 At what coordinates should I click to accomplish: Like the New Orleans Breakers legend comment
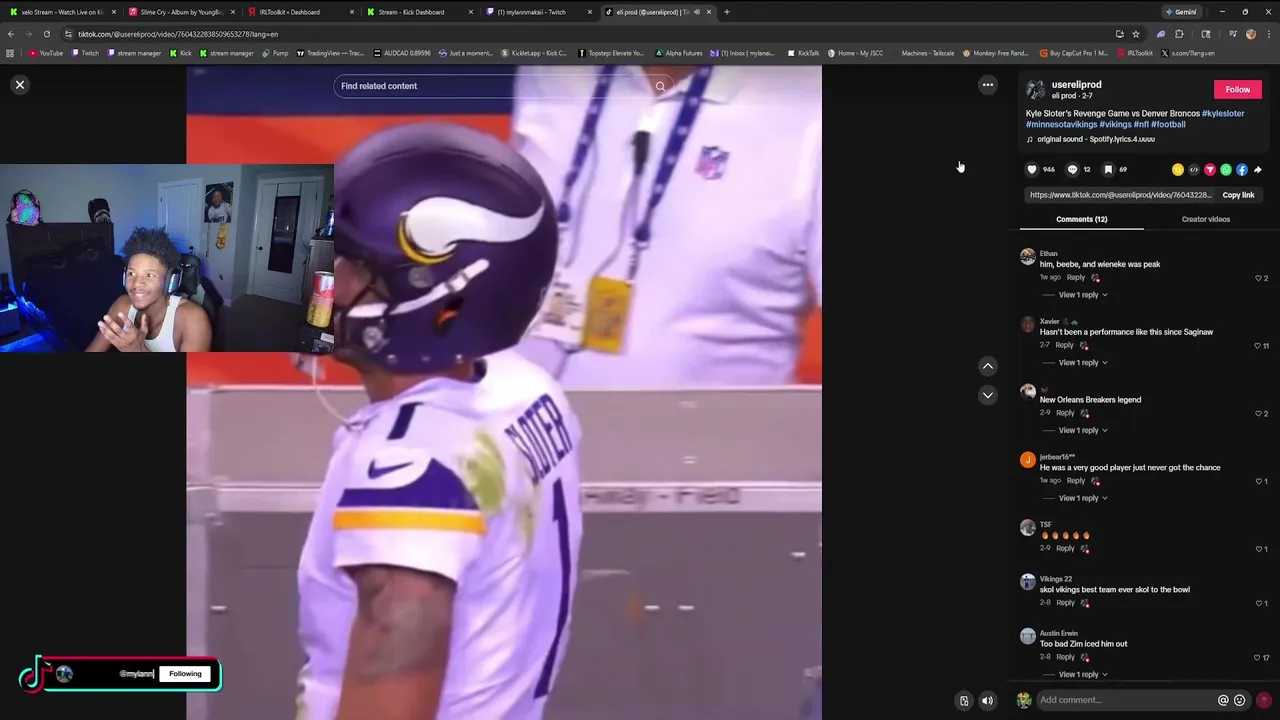[x=1258, y=414]
